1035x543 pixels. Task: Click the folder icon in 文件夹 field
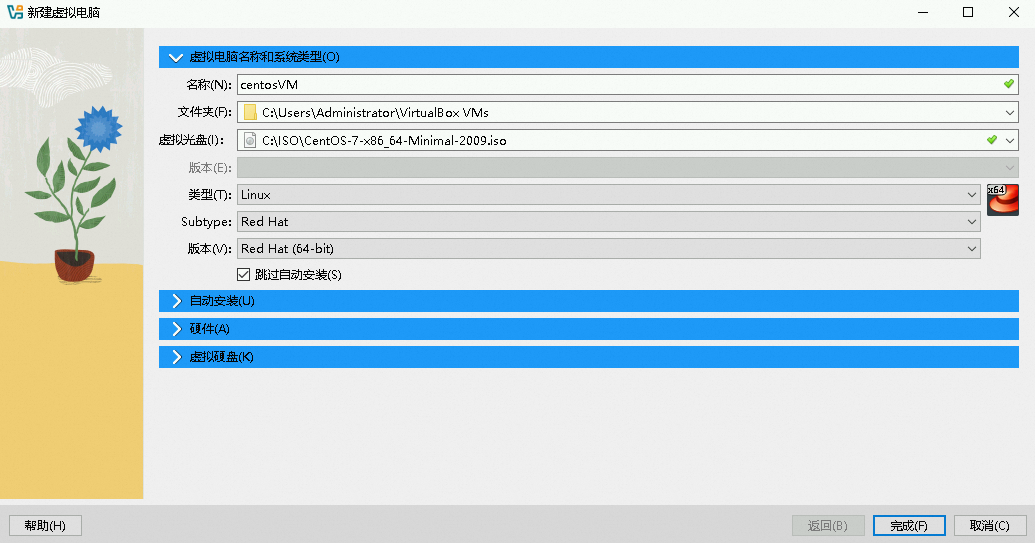tap(250, 113)
